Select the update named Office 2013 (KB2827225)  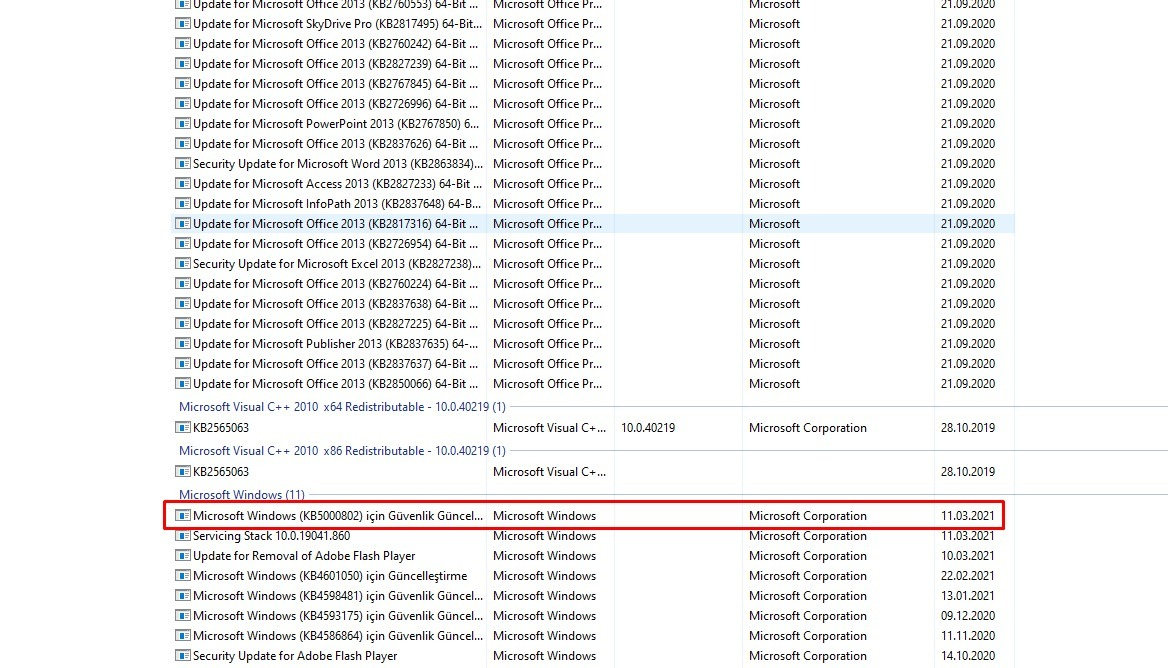335,324
